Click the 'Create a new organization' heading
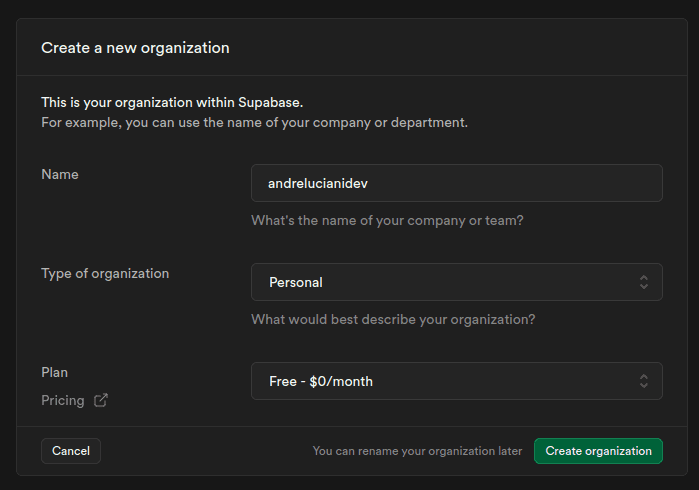 135,48
